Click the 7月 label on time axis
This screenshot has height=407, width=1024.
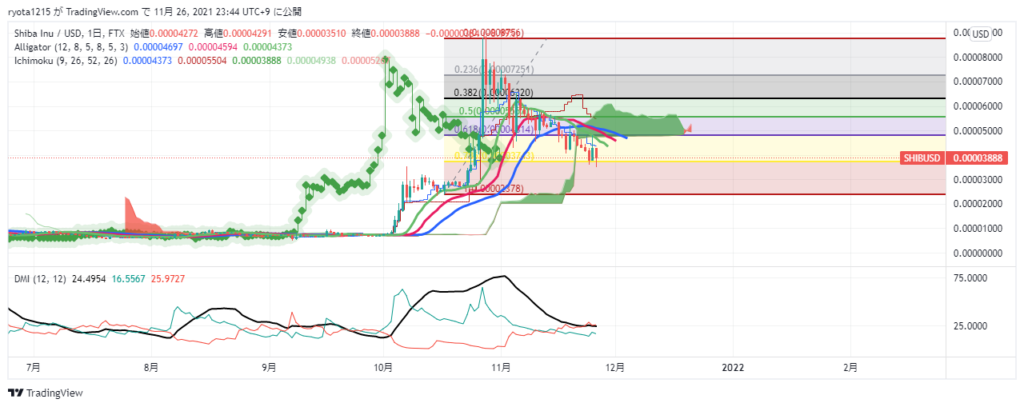click(x=34, y=367)
